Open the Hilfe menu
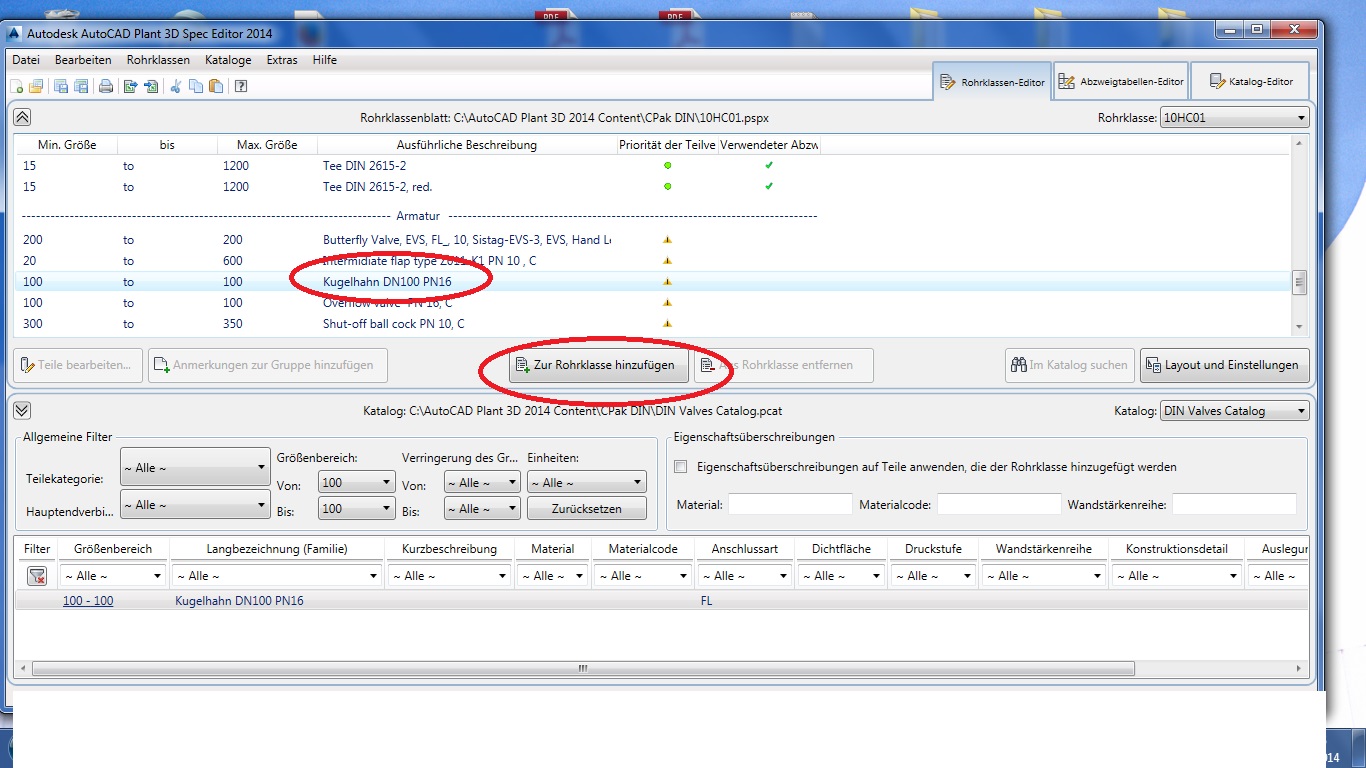This screenshot has width=1366, height=768. click(x=324, y=60)
